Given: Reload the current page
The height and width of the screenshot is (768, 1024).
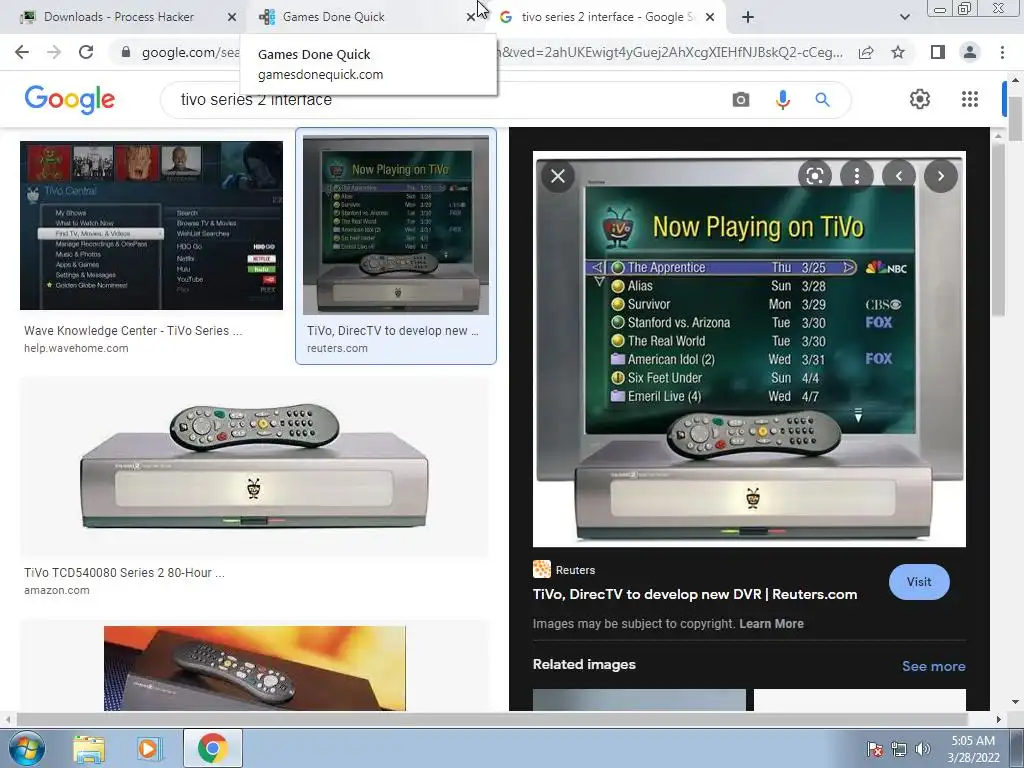Looking at the screenshot, I should tap(86, 52).
